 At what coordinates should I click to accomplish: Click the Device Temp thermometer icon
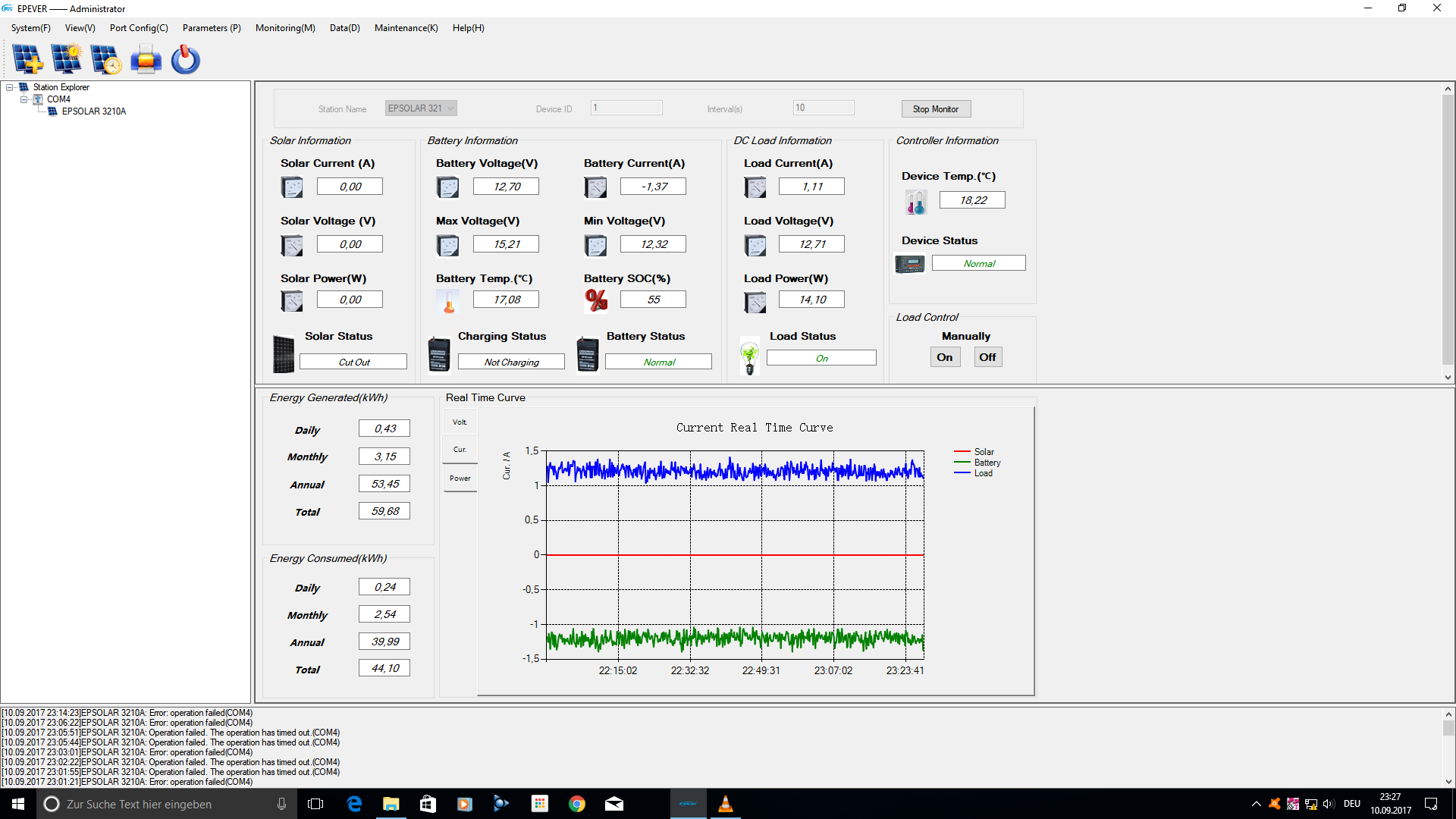[915, 202]
